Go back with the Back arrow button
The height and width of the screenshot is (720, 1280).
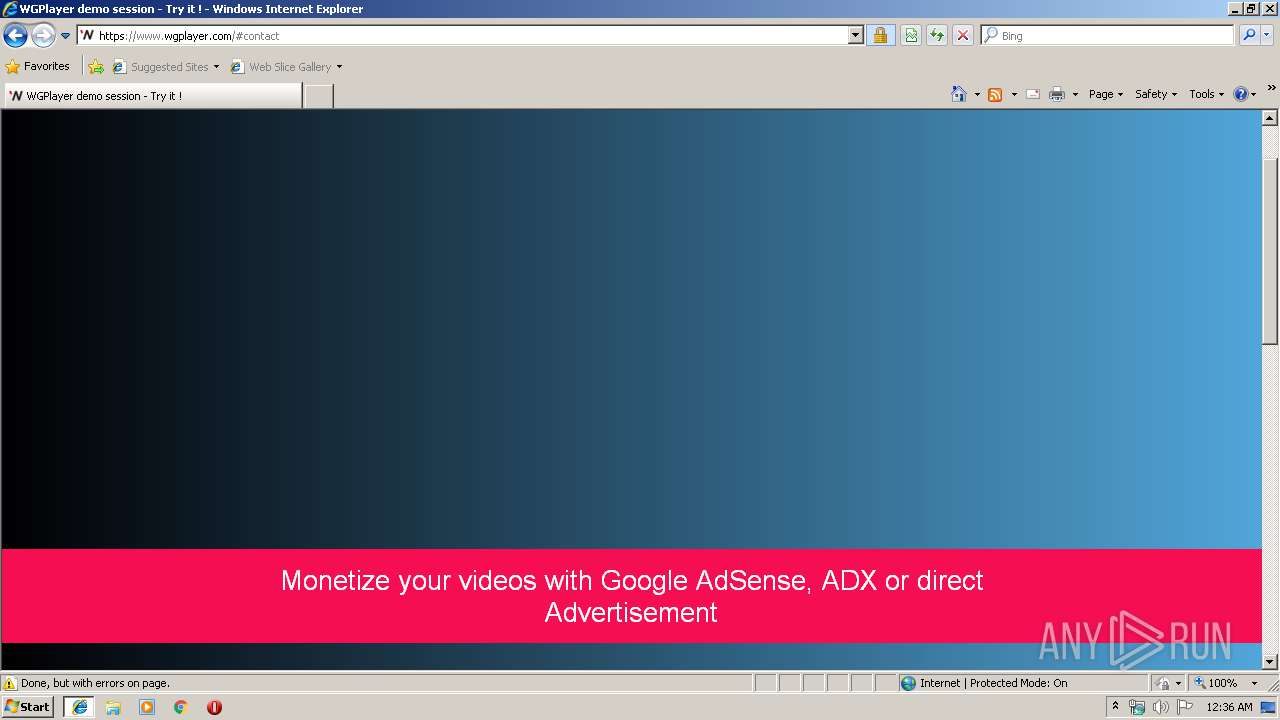(15, 36)
